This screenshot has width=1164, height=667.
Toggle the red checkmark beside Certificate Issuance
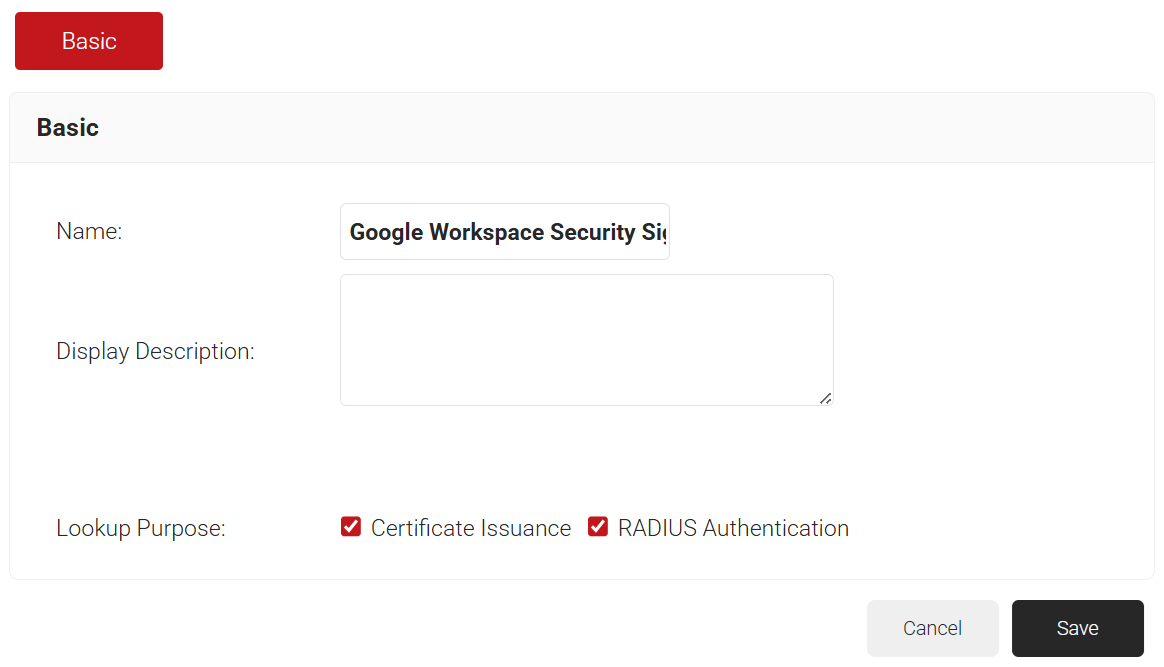(351, 527)
